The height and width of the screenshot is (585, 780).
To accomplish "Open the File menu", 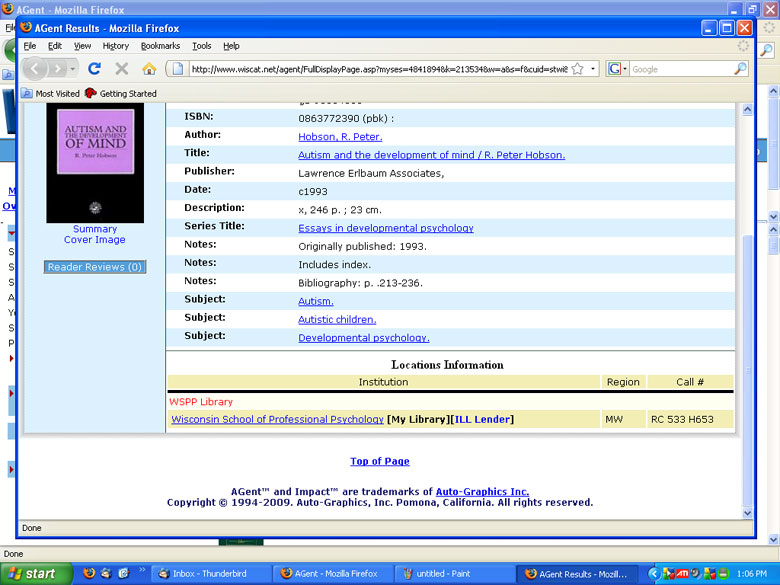I will (30, 46).
